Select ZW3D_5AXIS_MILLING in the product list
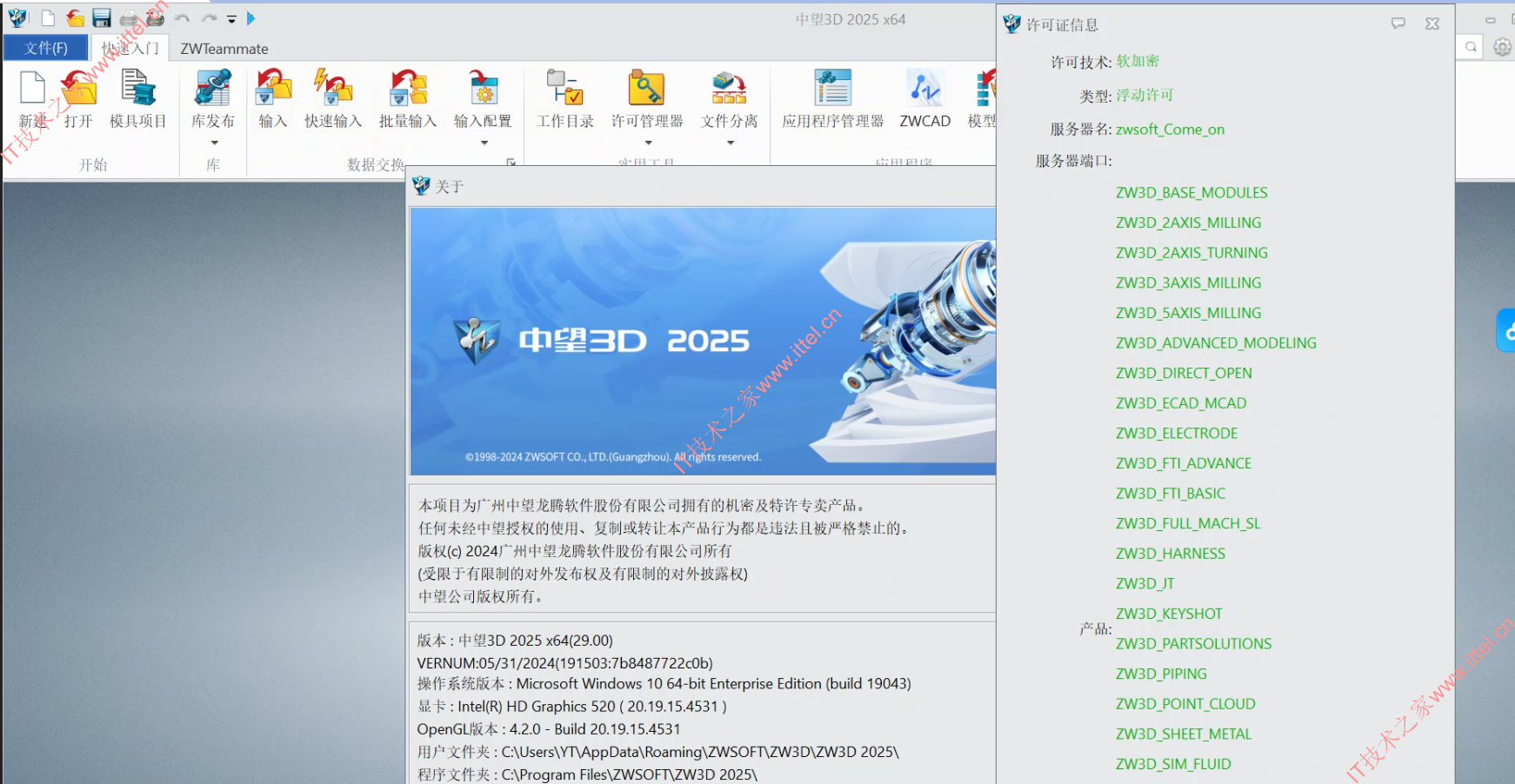Viewport: 1515px width, 784px height. [1188, 313]
